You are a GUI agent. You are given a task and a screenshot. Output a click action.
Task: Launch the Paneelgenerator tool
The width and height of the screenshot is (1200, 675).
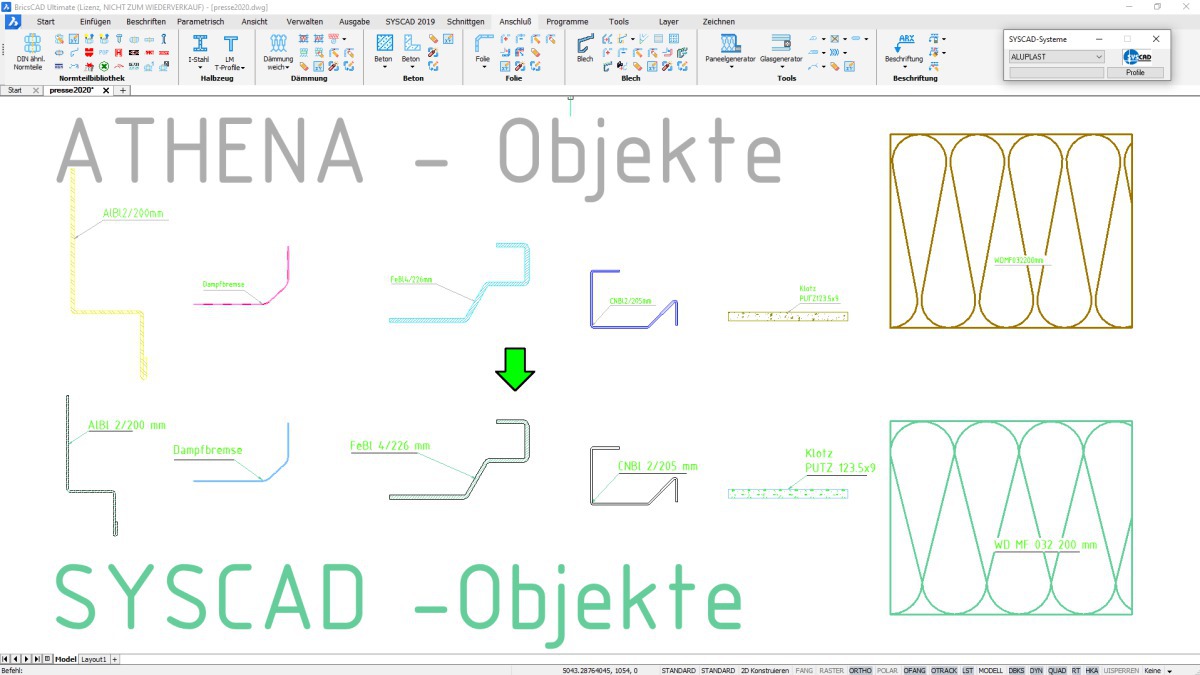[730, 49]
